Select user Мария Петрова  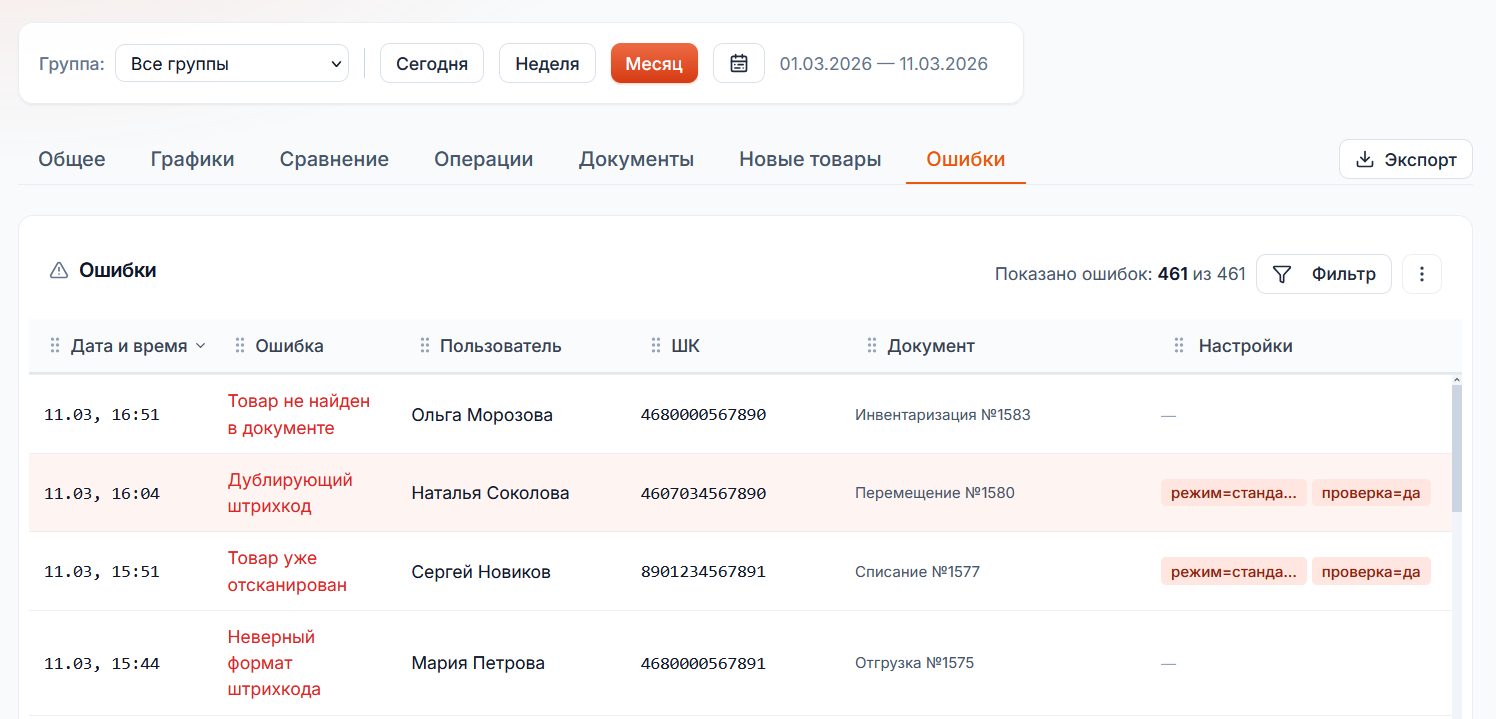[x=478, y=663]
